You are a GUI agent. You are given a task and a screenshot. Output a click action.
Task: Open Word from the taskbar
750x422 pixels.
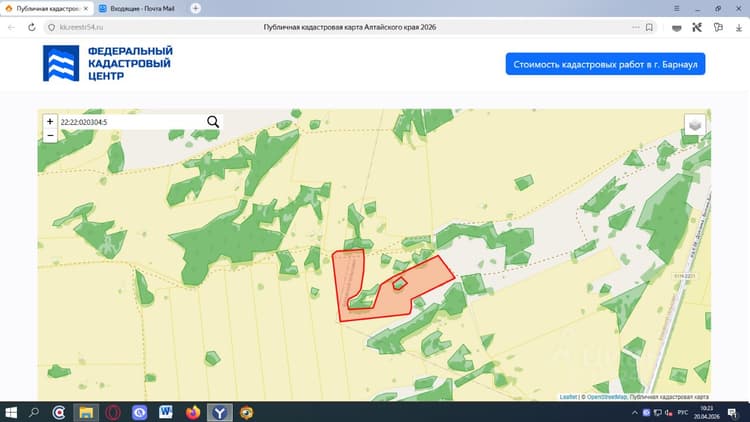(165, 412)
